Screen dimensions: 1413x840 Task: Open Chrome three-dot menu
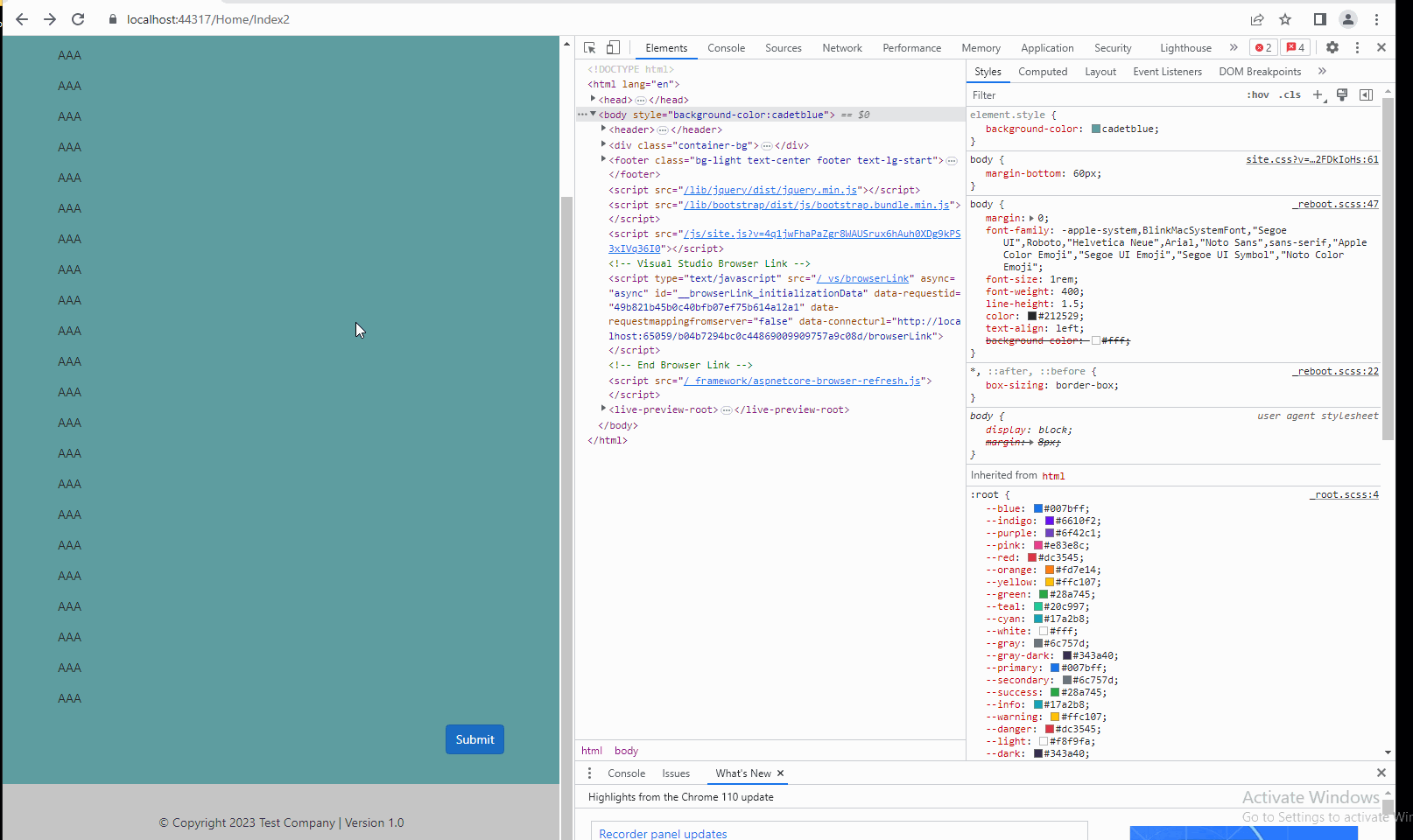point(1376,19)
